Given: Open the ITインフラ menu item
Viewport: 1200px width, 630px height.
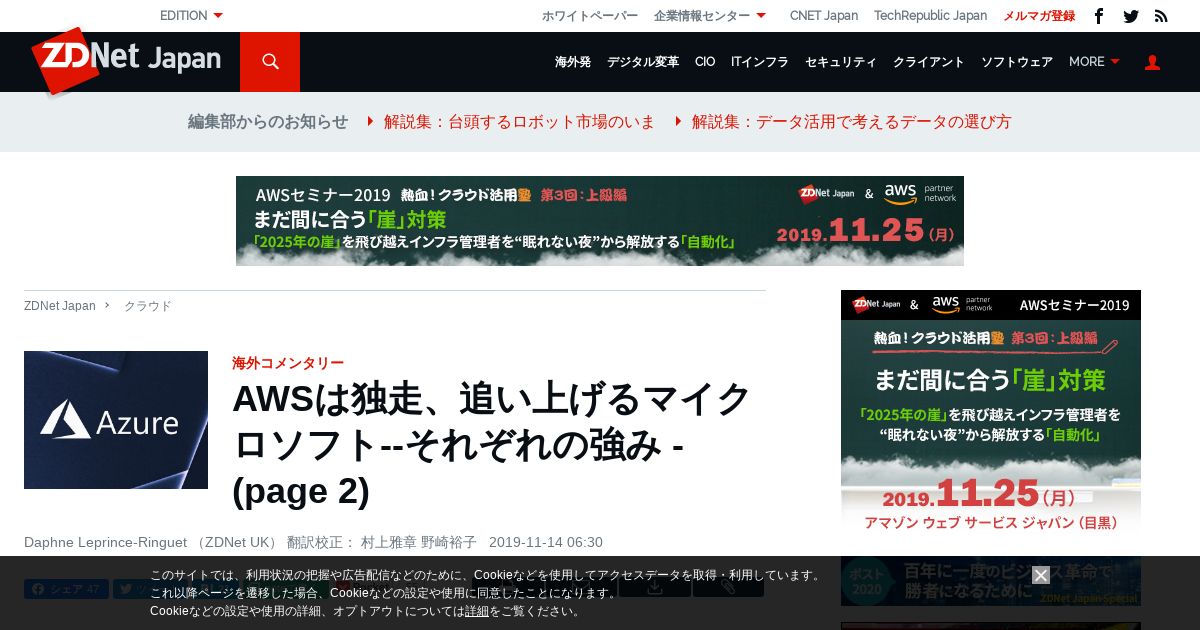Looking at the screenshot, I should [x=760, y=62].
